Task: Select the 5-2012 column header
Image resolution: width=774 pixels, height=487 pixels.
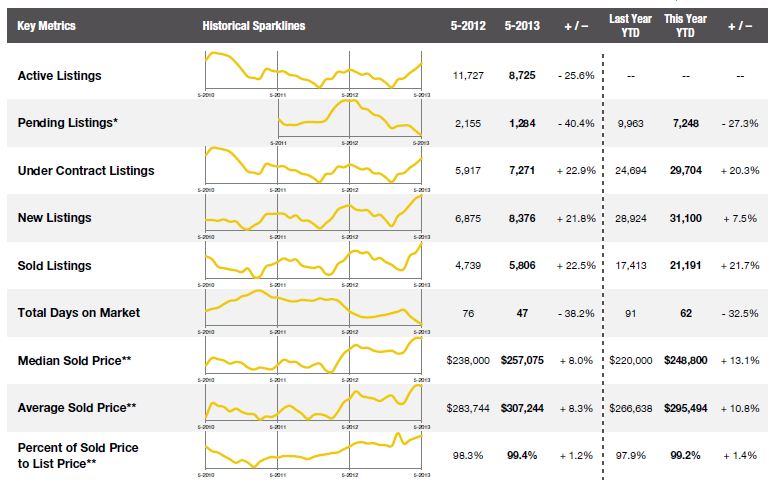Action: coord(468,24)
